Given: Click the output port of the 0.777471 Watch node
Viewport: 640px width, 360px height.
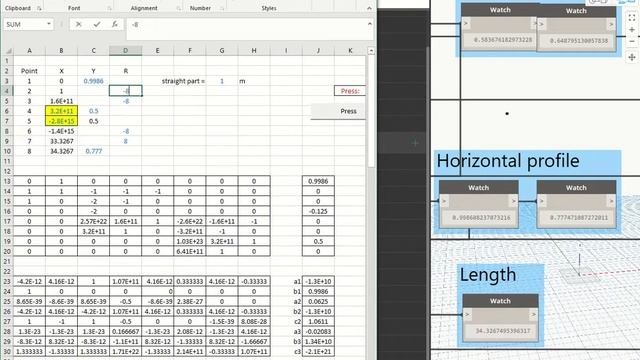Looking at the screenshot, I should (611, 201).
